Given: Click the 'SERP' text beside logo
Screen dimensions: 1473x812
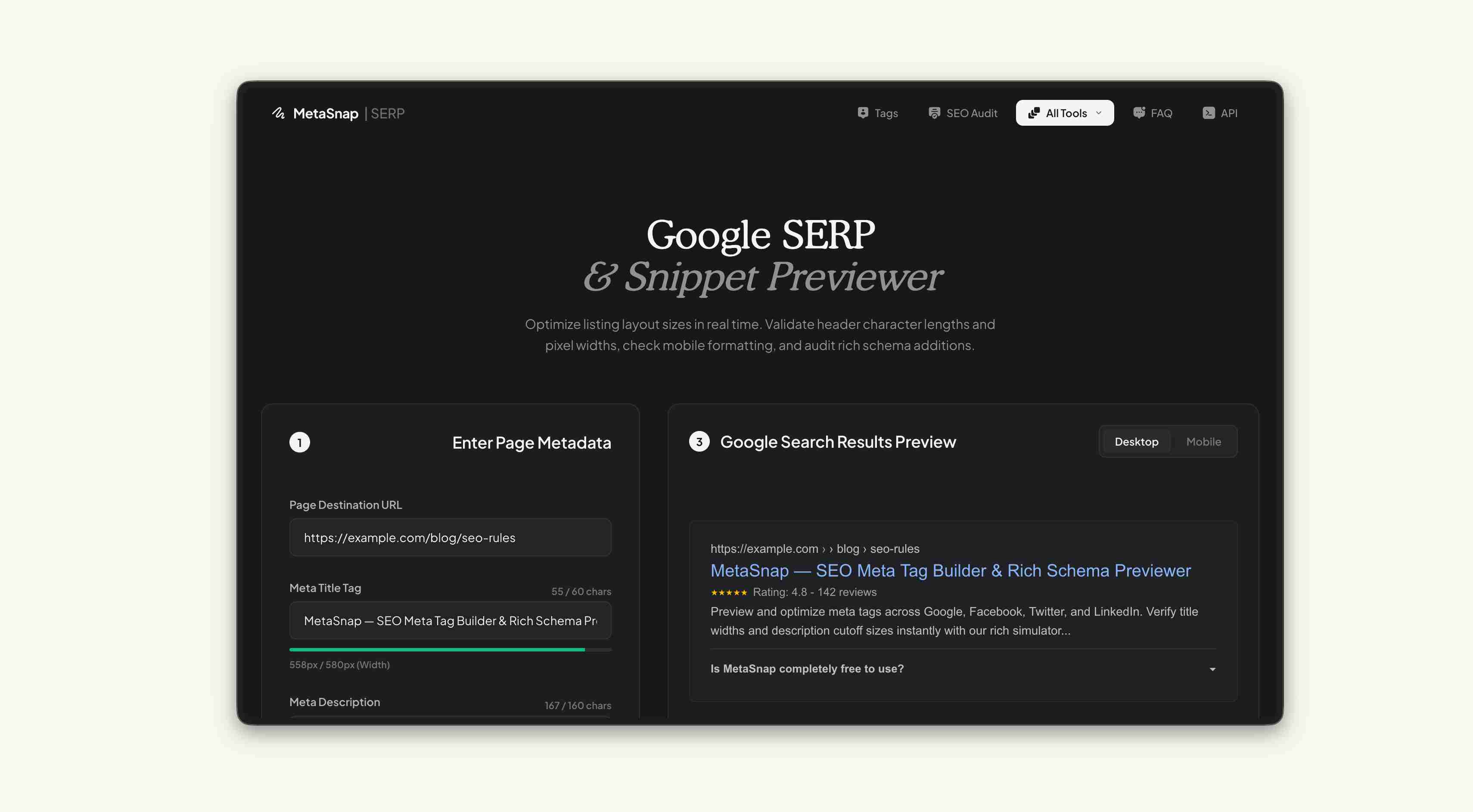Looking at the screenshot, I should (387, 113).
